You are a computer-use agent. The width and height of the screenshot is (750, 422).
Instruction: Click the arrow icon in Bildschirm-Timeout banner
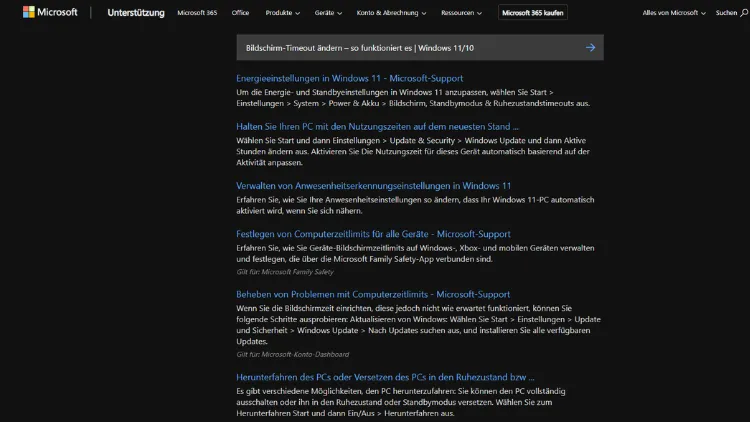point(590,47)
